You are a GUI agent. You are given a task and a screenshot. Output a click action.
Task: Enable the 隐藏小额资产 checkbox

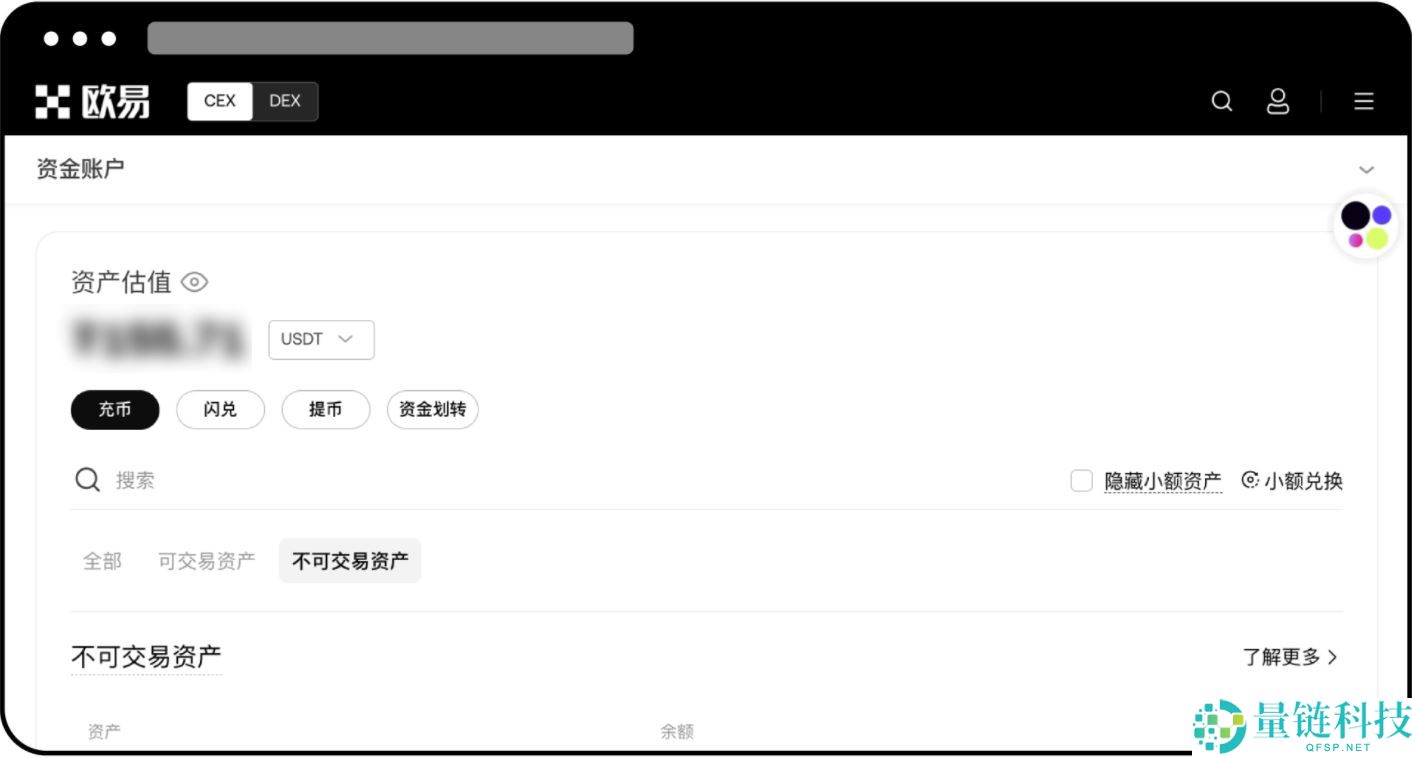[1081, 481]
